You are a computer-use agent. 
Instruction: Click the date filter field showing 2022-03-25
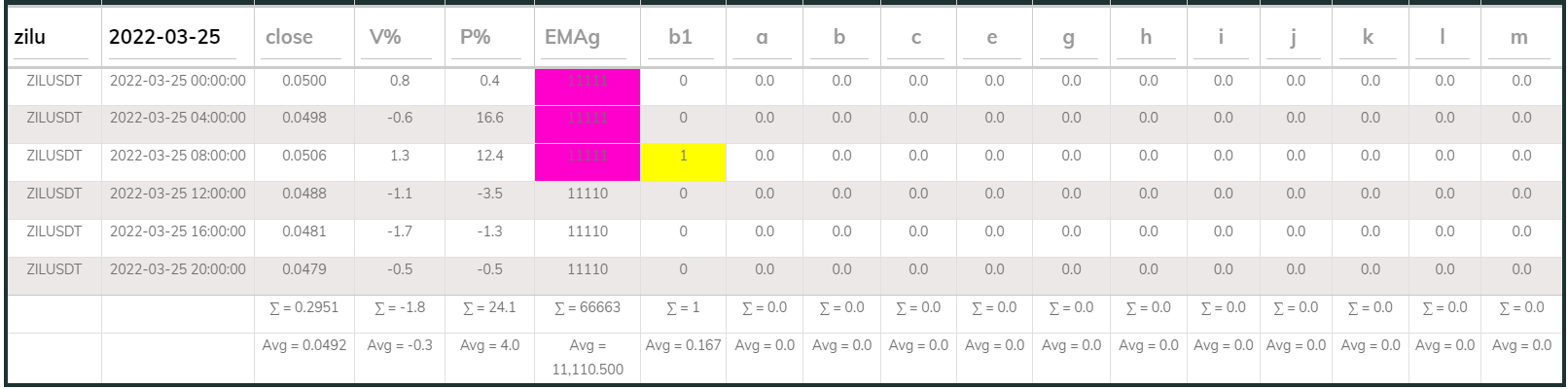[x=177, y=38]
